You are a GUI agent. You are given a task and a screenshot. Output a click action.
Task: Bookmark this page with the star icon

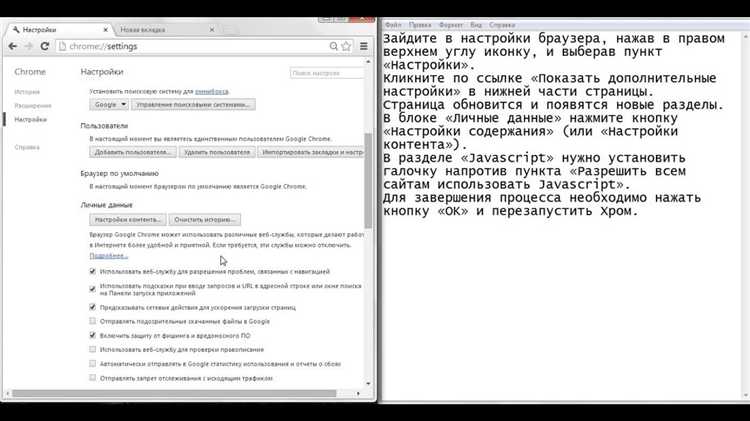346,46
